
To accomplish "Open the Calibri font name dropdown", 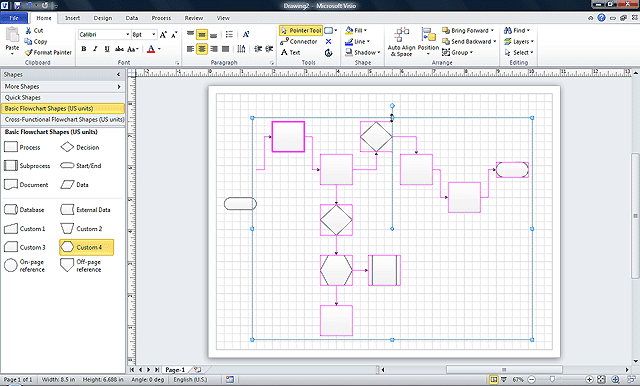I will [127, 35].
